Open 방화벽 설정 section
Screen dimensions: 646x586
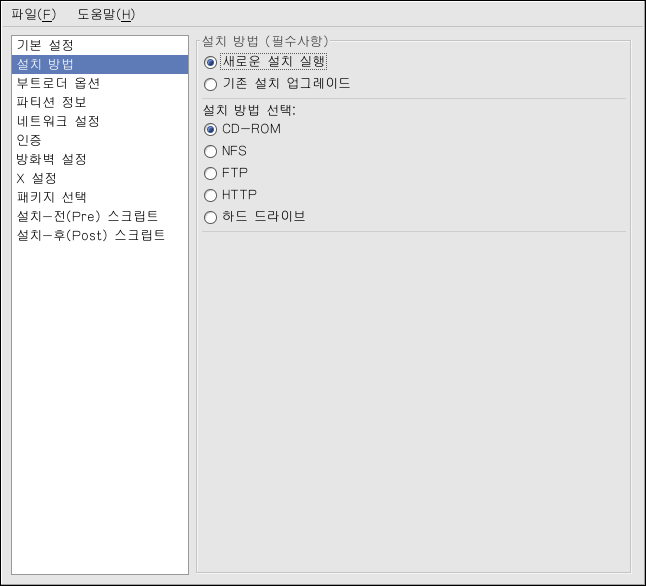click(51, 160)
